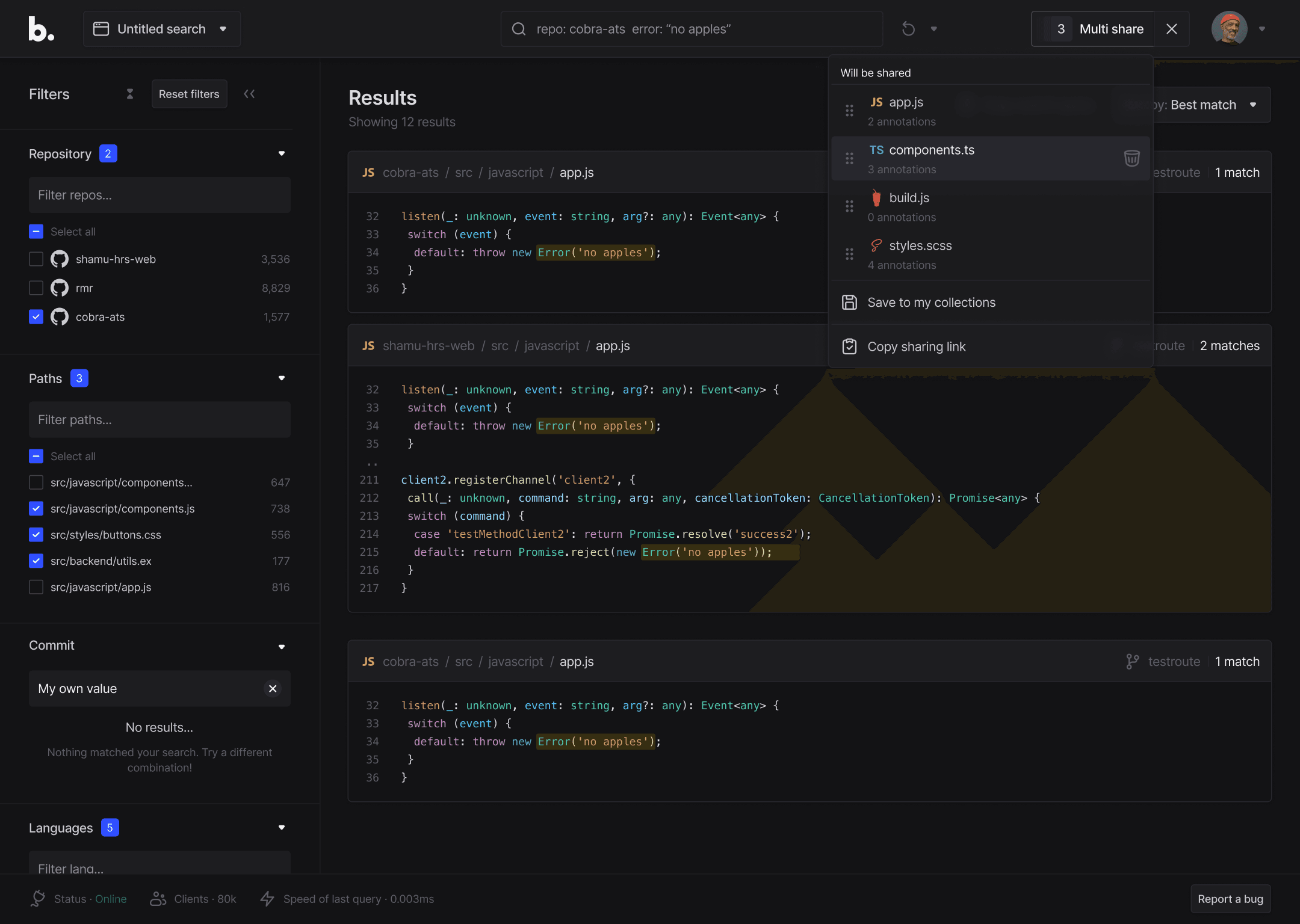Click the Reset filters button
1300x924 pixels.
click(x=189, y=94)
